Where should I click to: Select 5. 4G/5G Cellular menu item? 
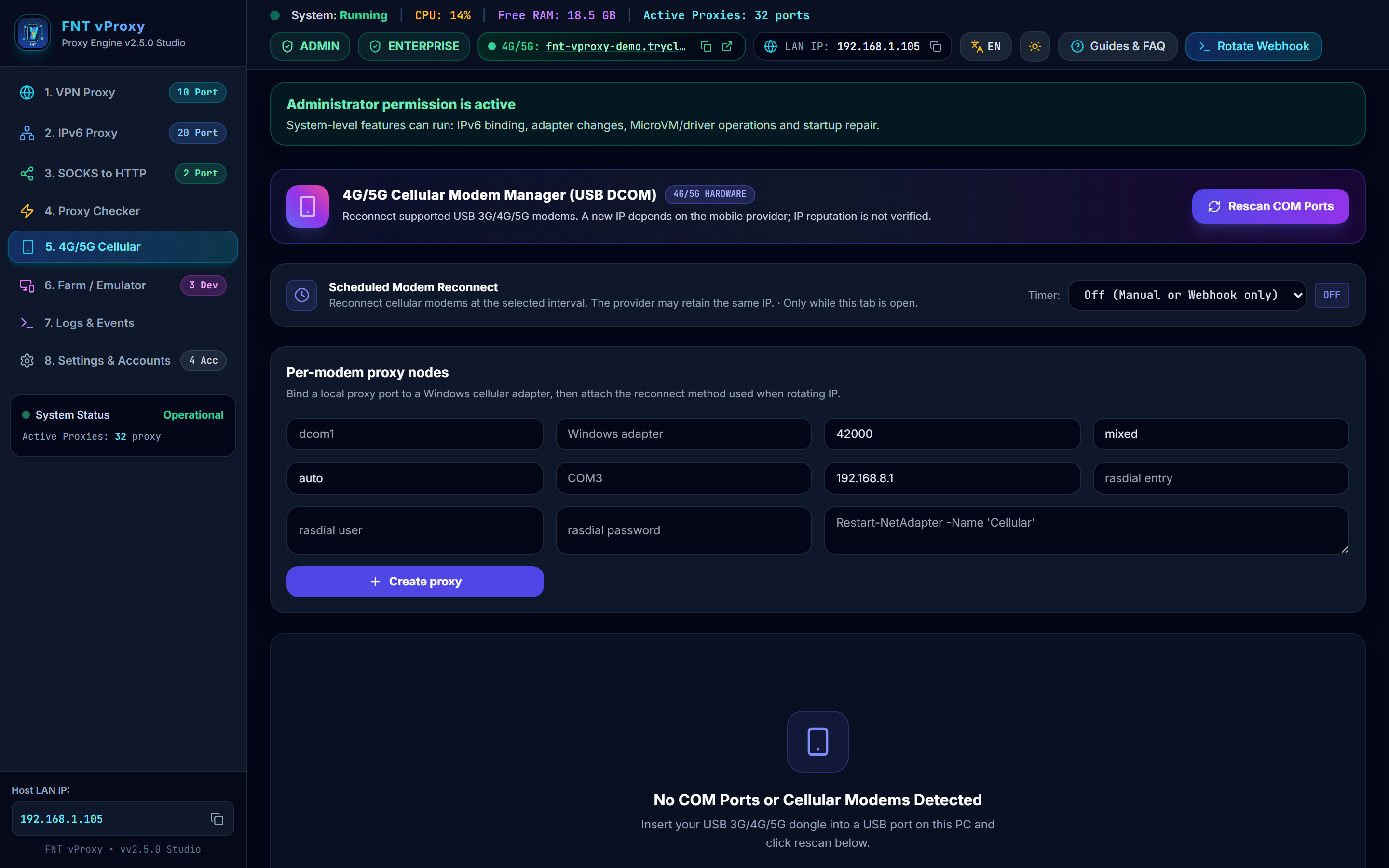pos(123,247)
